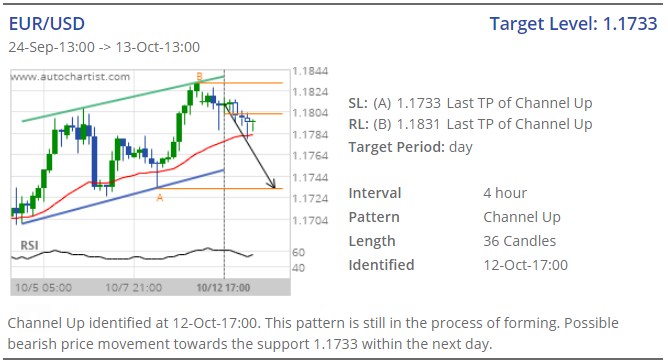Click the 1.1844 price axis label
Viewport: 668px width, 364px height.
pyautogui.click(x=310, y=71)
